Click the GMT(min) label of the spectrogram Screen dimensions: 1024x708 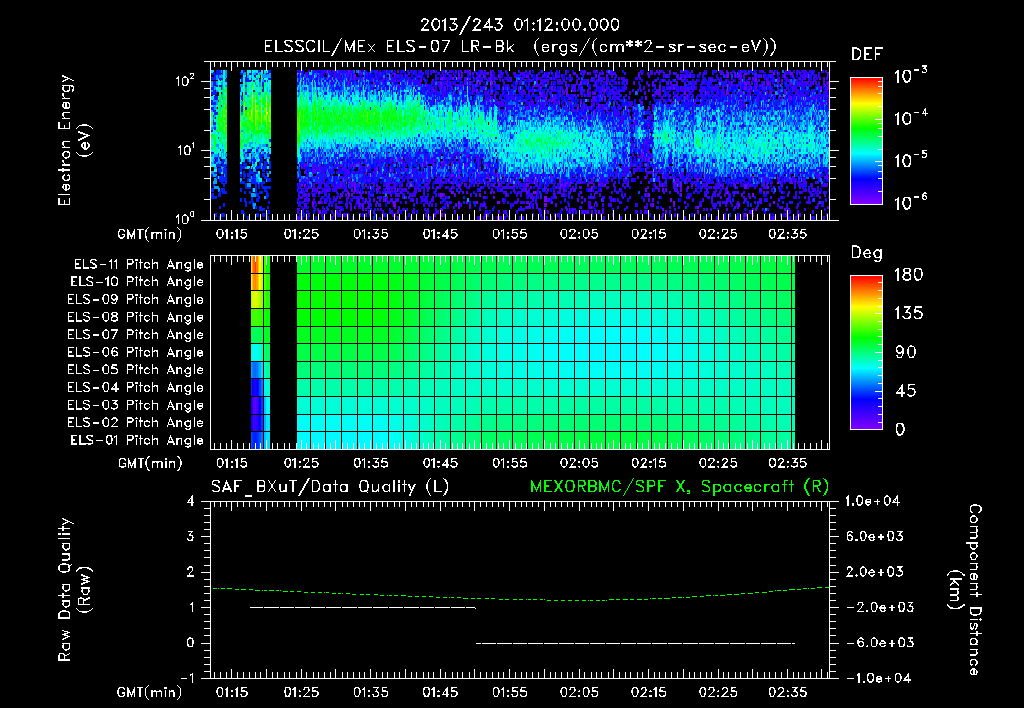(150, 234)
